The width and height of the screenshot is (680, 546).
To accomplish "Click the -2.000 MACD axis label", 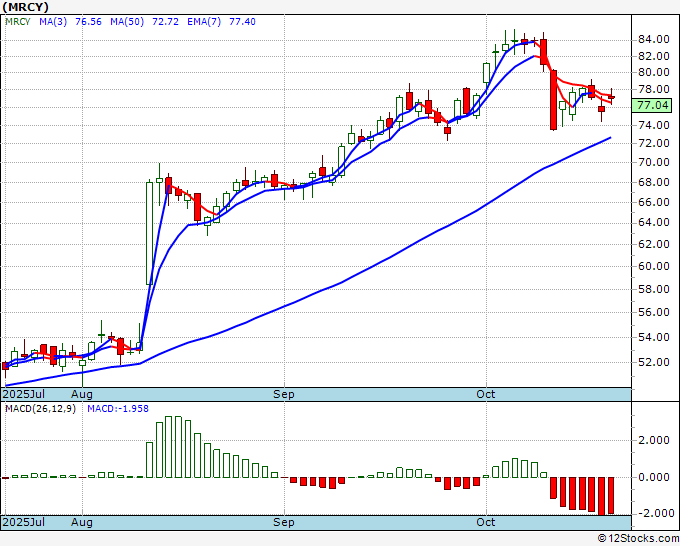I will pyautogui.click(x=654, y=513).
